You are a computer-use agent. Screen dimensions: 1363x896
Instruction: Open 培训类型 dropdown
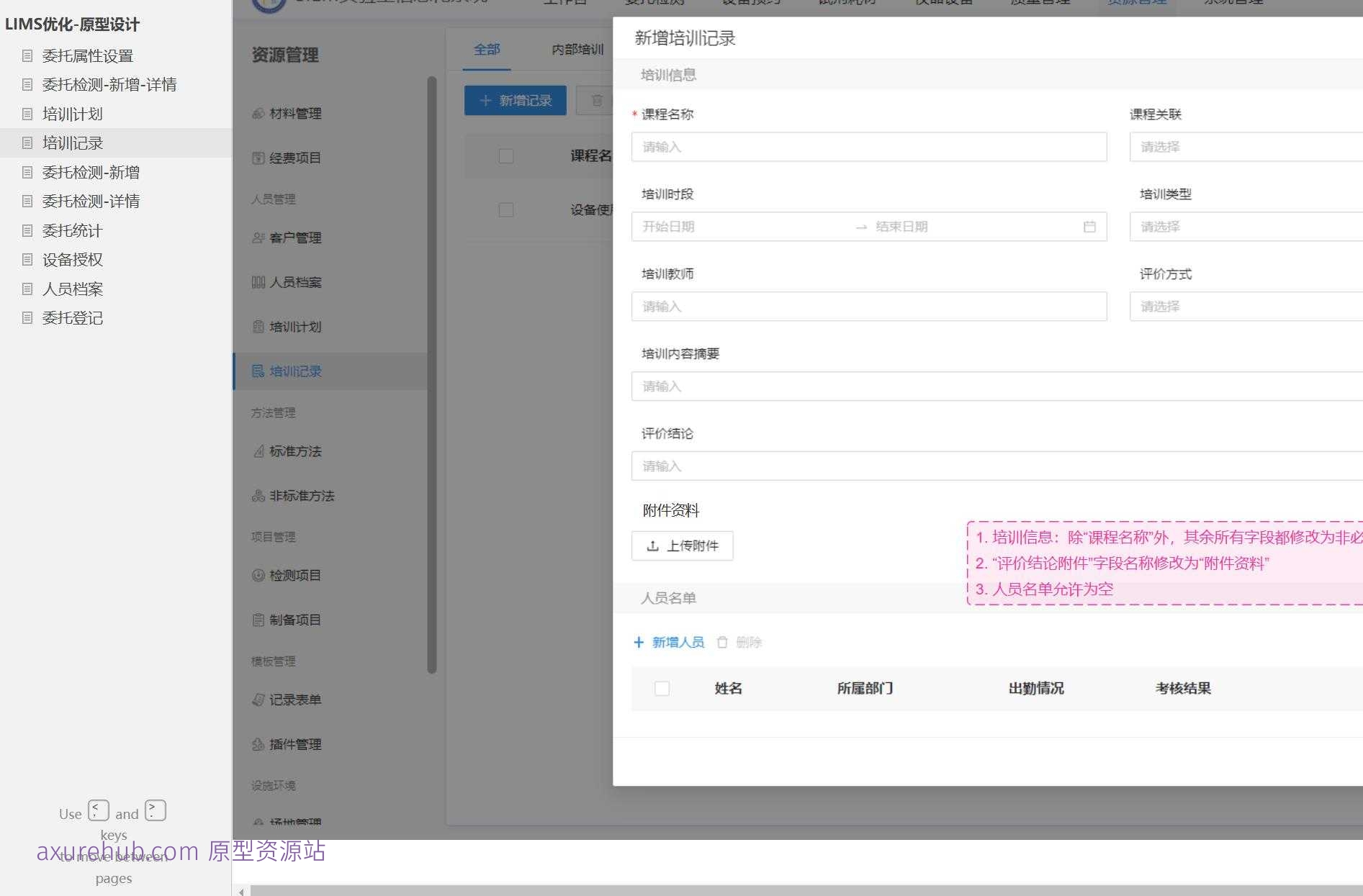[1246, 227]
